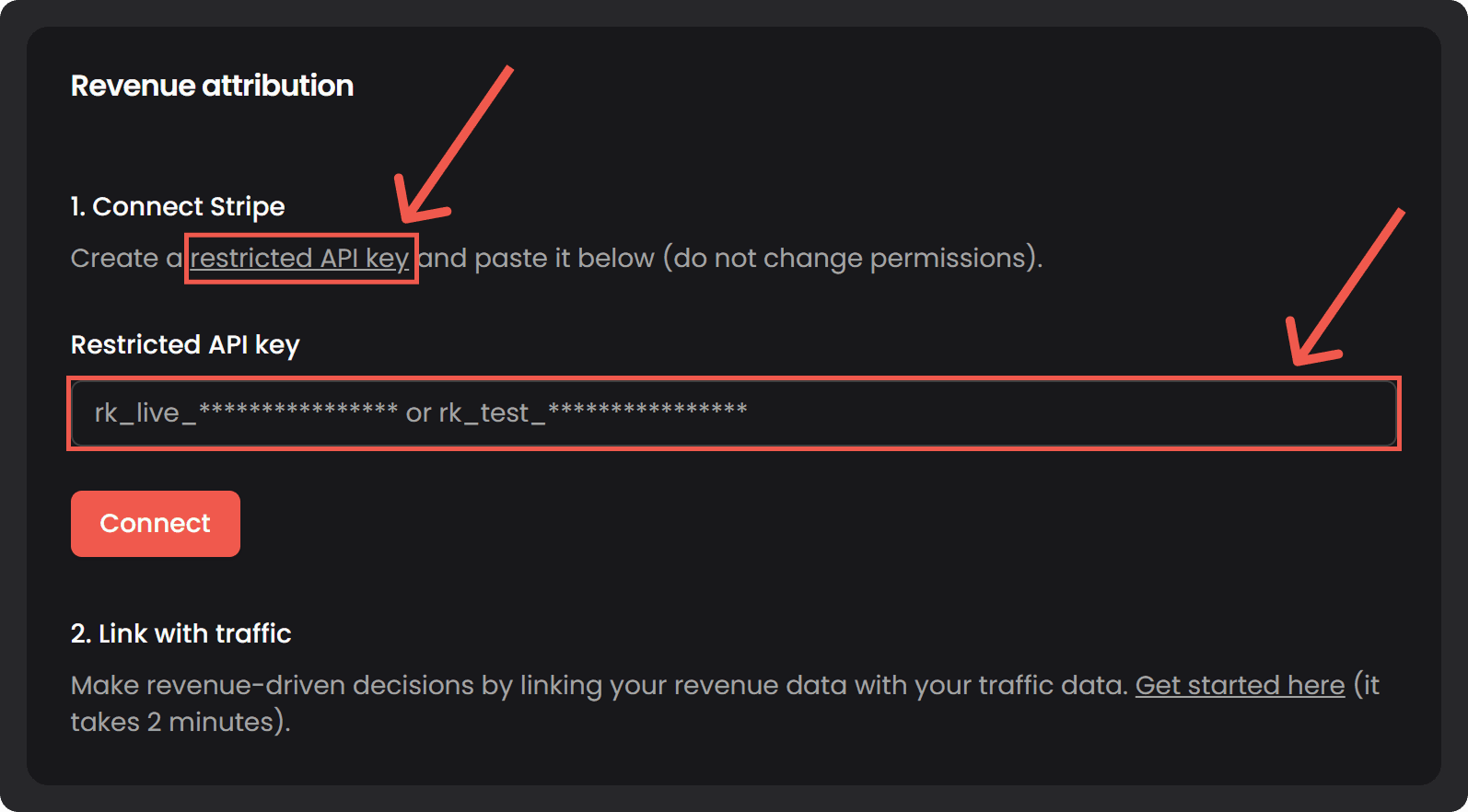Click the "and paste it below" text

click(x=536, y=259)
